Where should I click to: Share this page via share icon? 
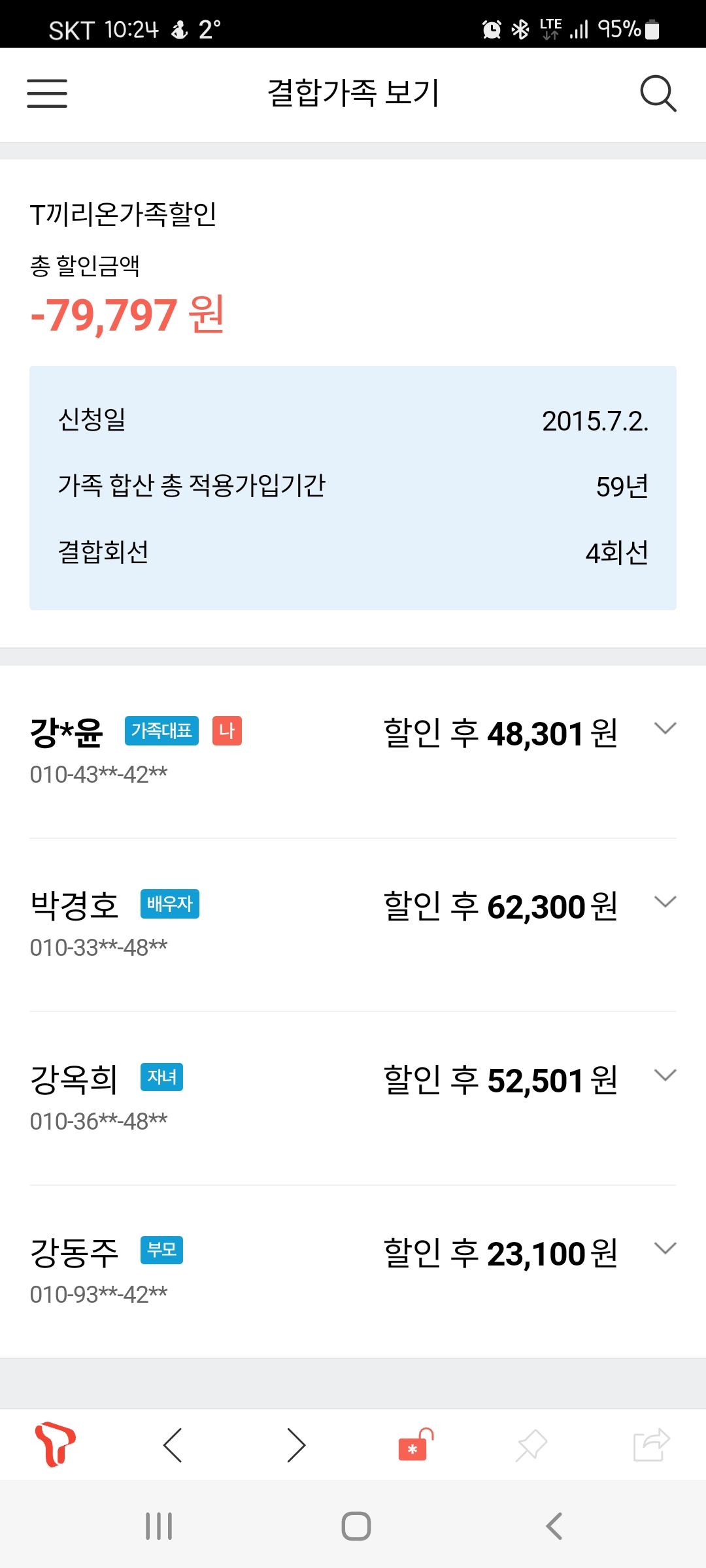pos(651,1445)
